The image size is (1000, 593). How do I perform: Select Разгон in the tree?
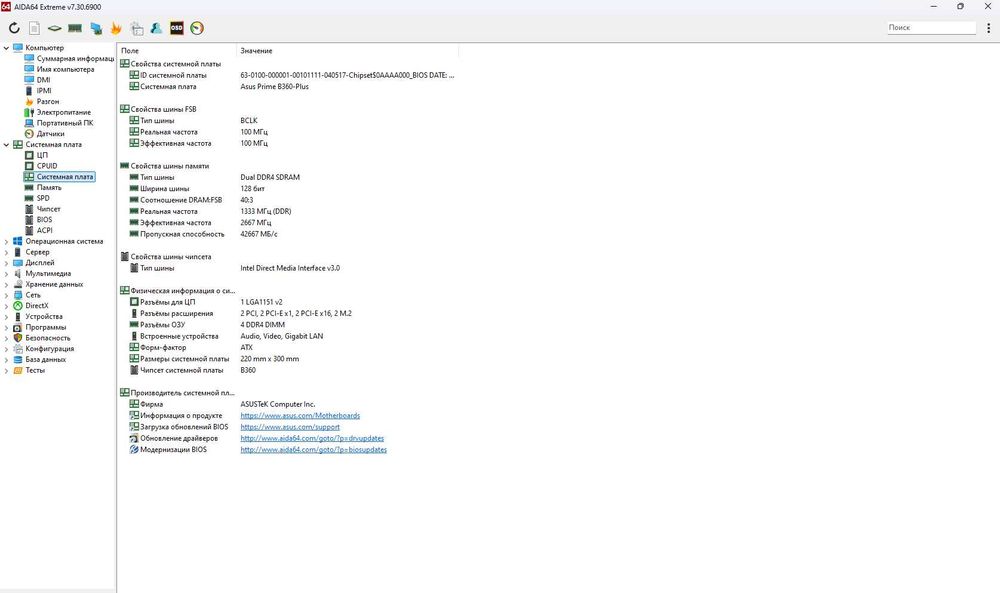[x=48, y=101]
